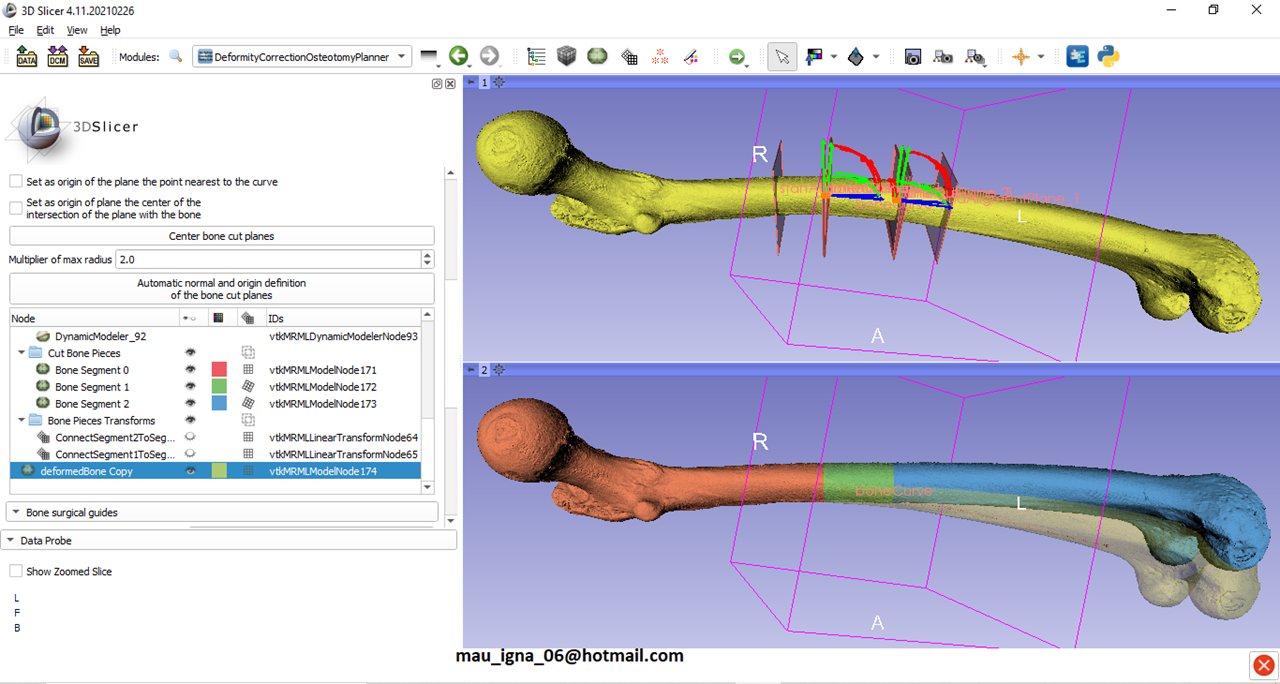
Task: Hide Bone Segment 1 via eye icon
Action: (x=189, y=387)
